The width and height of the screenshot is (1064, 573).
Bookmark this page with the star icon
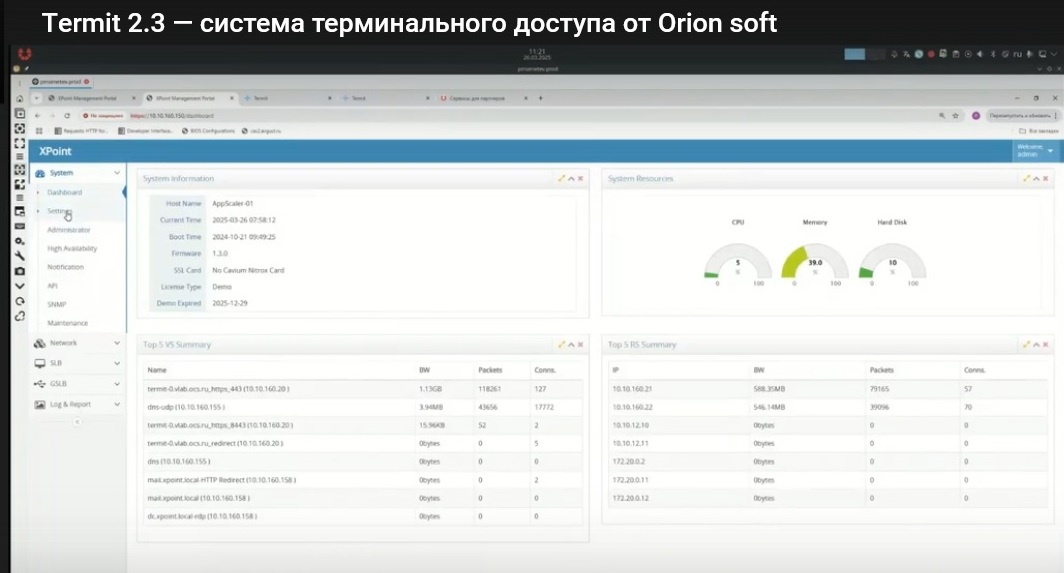click(x=955, y=116)
